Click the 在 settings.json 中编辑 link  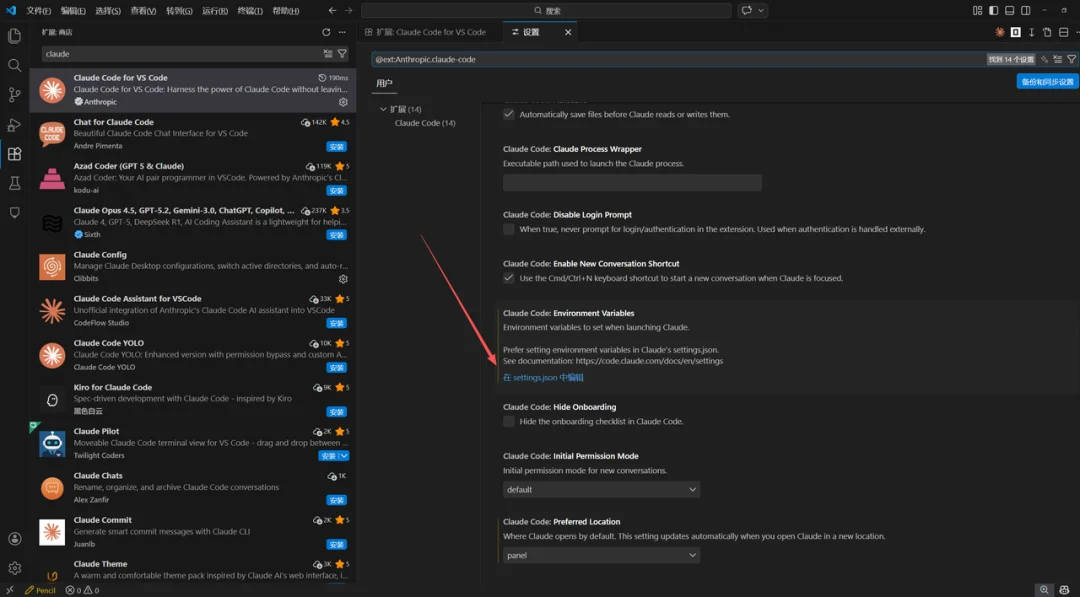click(x=543, y=378)
